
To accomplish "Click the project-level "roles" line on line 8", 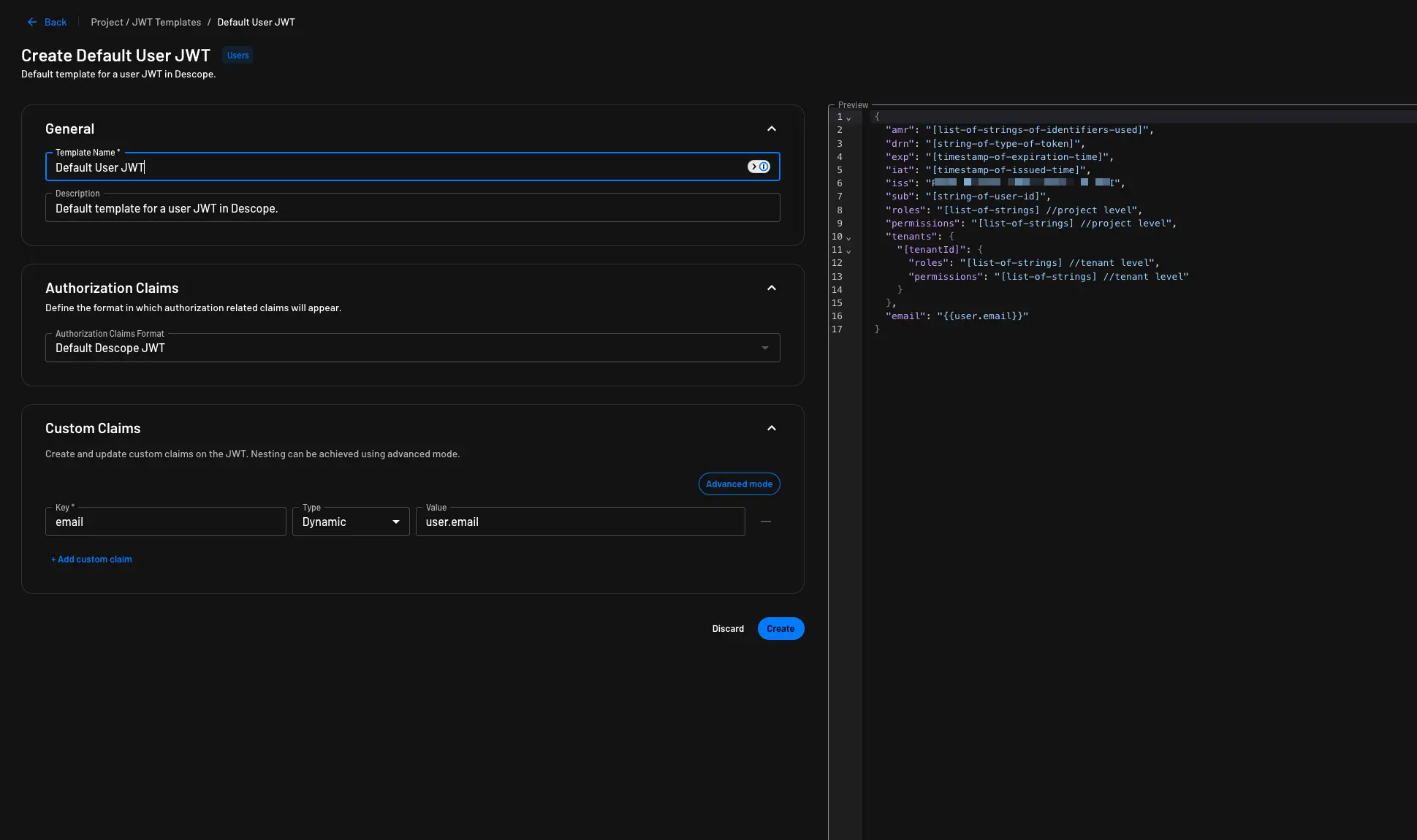I will pyautogui.click(x=1014, y=210).
